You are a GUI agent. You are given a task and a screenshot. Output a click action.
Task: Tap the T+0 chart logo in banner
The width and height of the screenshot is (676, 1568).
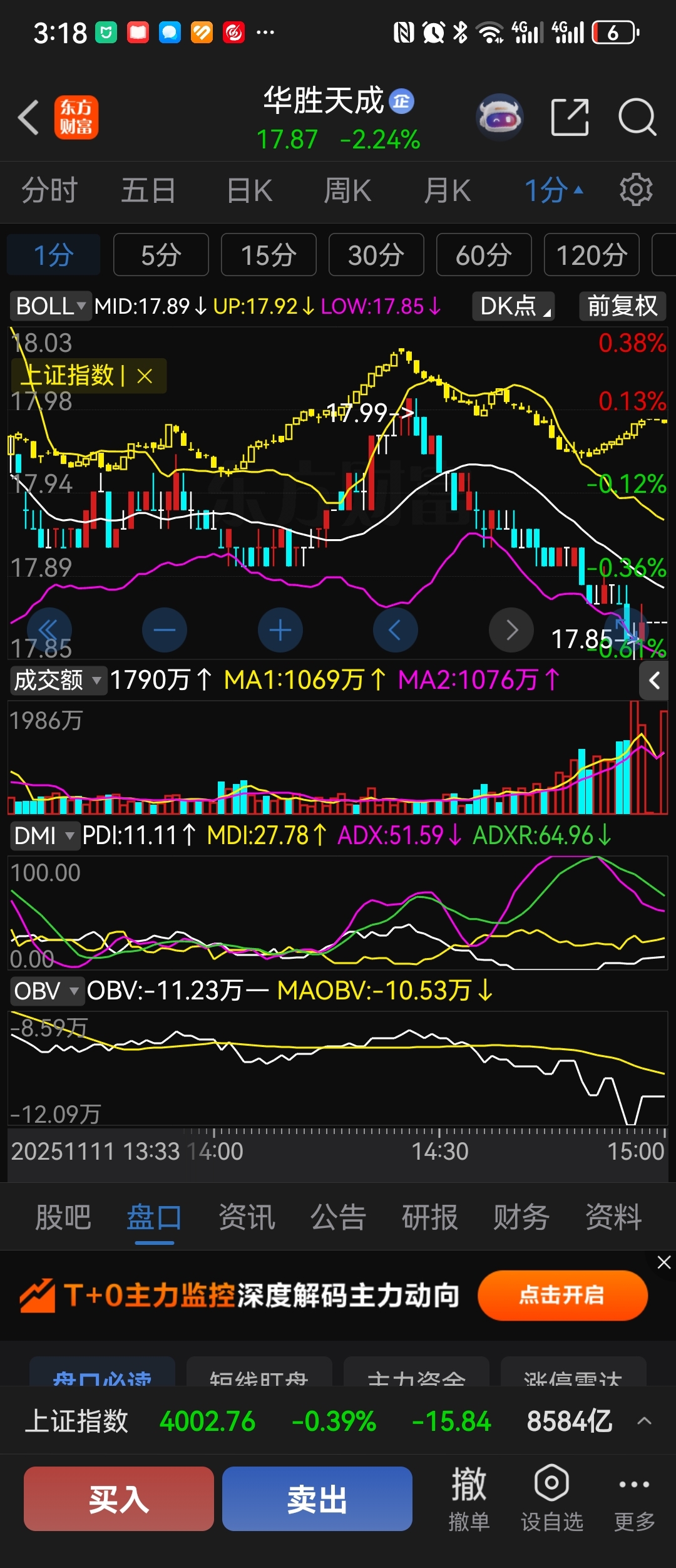coord(38,1295)
